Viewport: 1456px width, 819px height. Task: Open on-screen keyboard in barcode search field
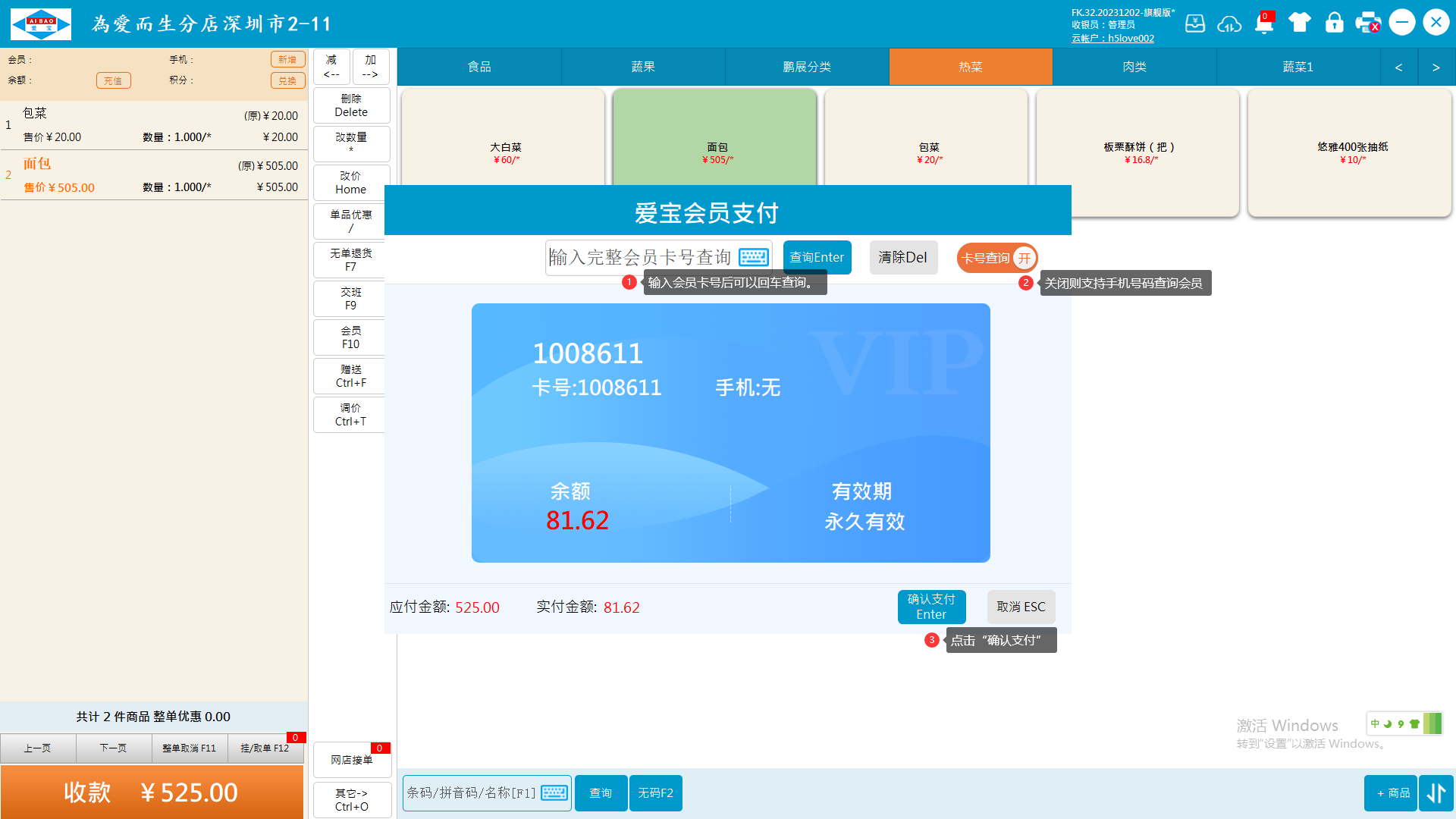(554, 792)
